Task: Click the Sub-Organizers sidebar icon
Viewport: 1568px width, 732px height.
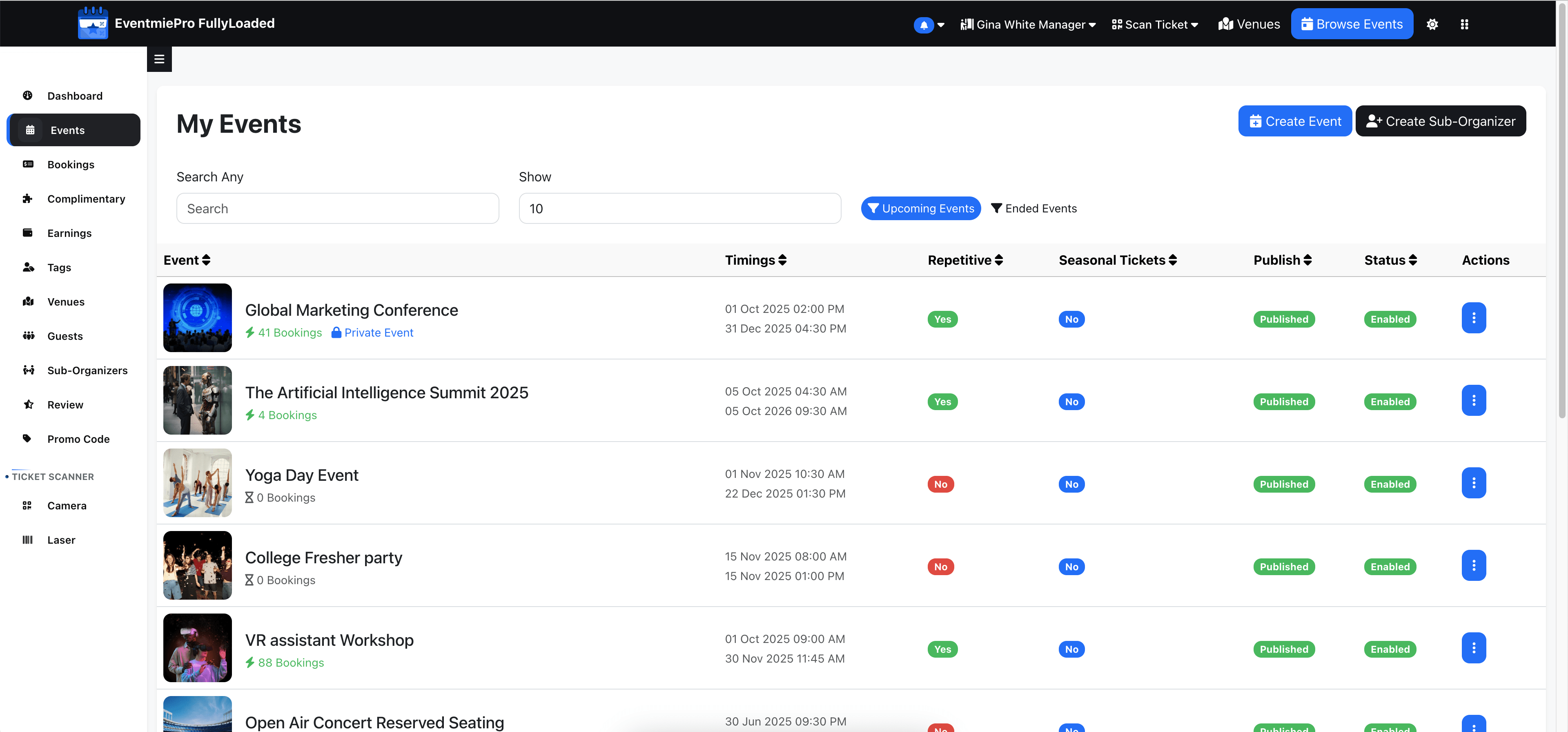Action: pos(28,370)
